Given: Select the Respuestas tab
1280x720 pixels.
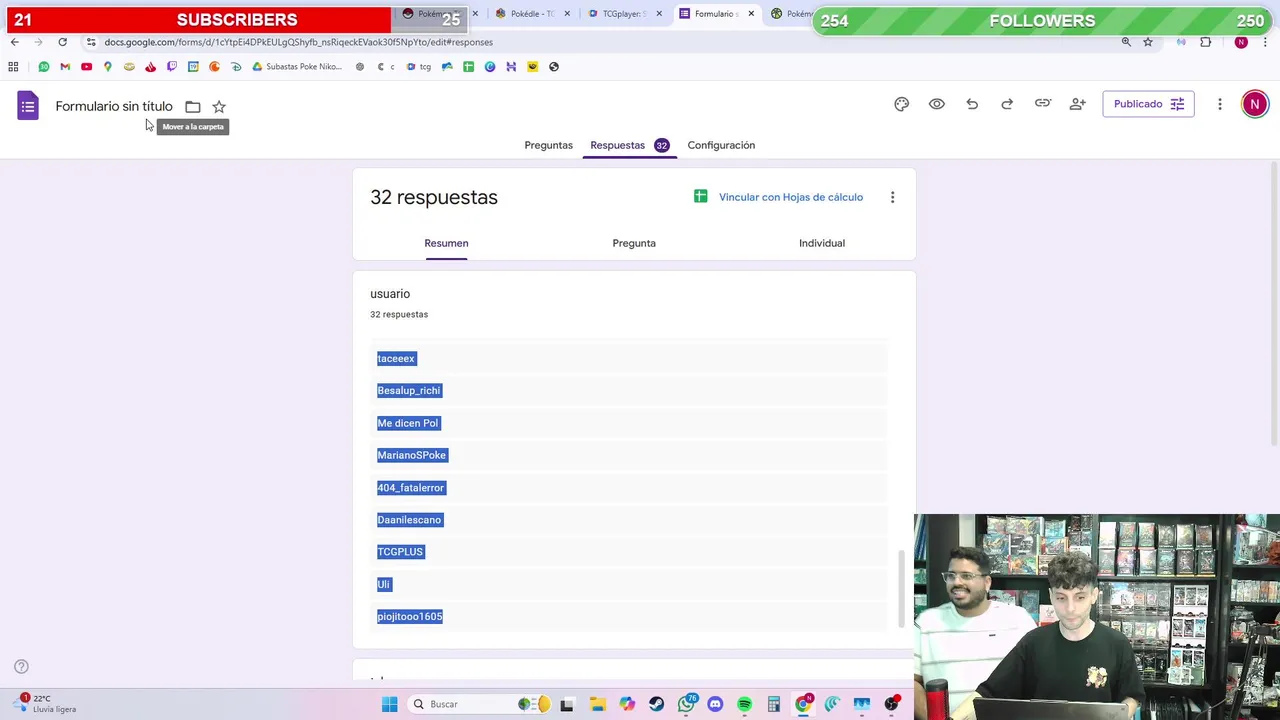Looking at the screenshot, I should click(629, 145).
